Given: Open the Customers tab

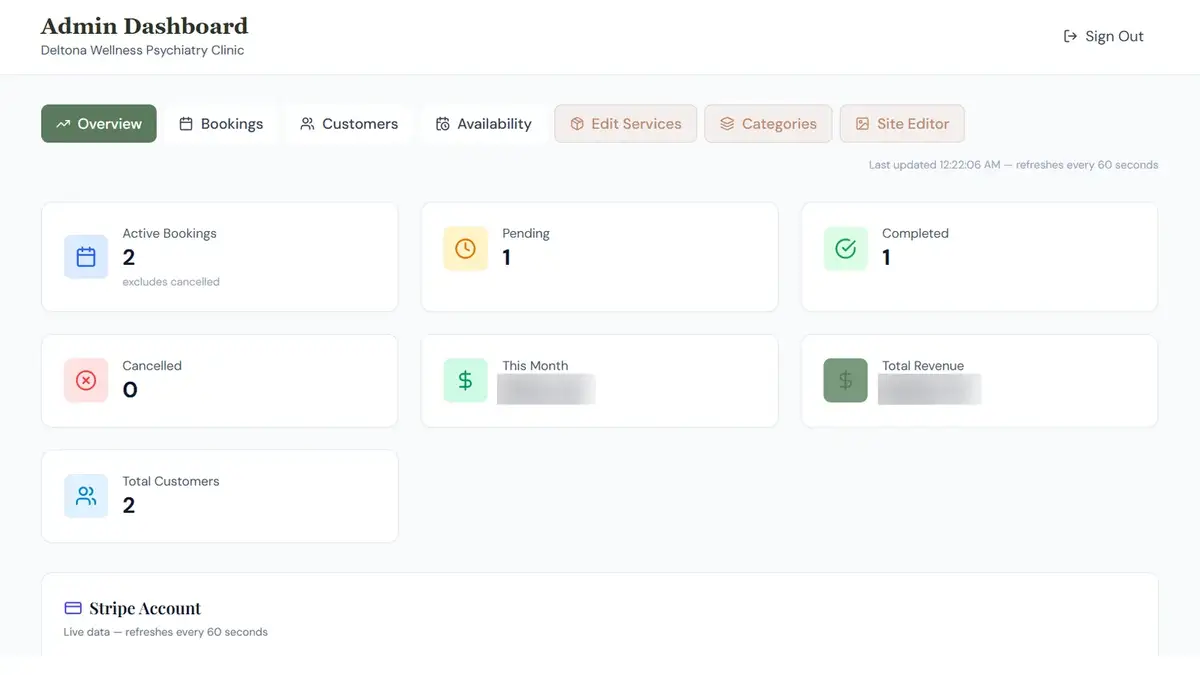Looking at the screenshot, I should 349,124.
